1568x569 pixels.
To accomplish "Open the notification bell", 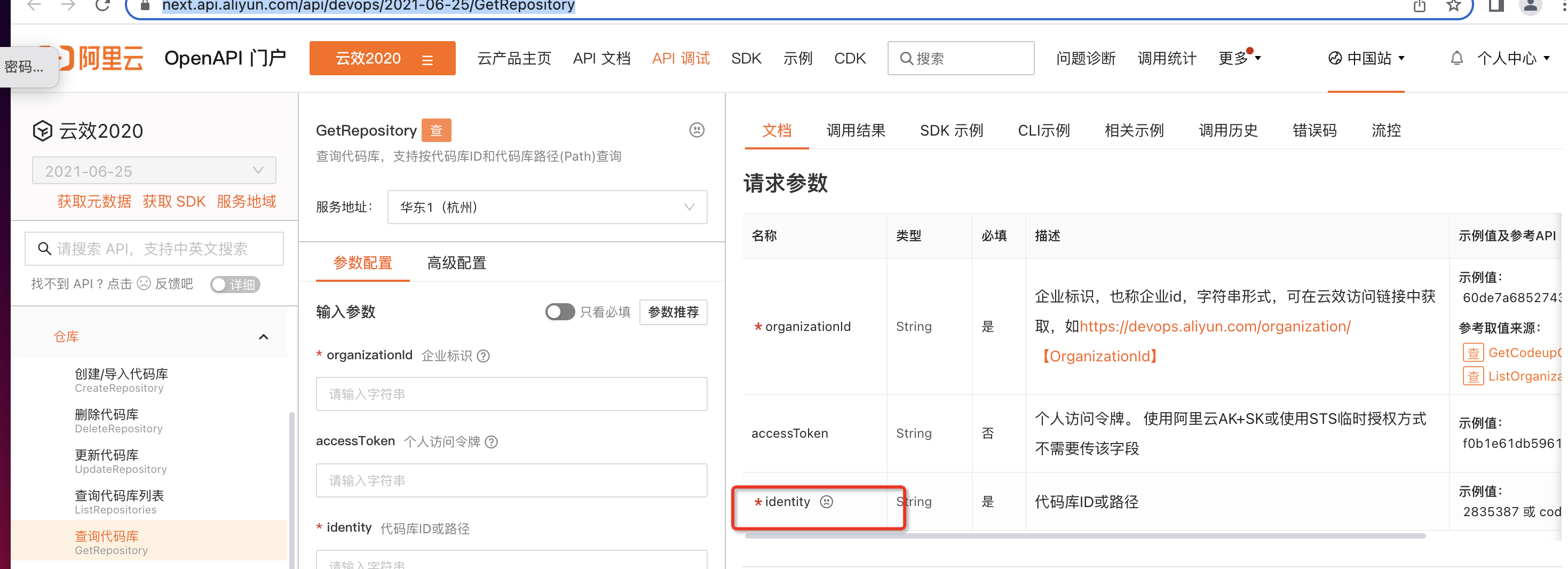I will pos(1456,58).
